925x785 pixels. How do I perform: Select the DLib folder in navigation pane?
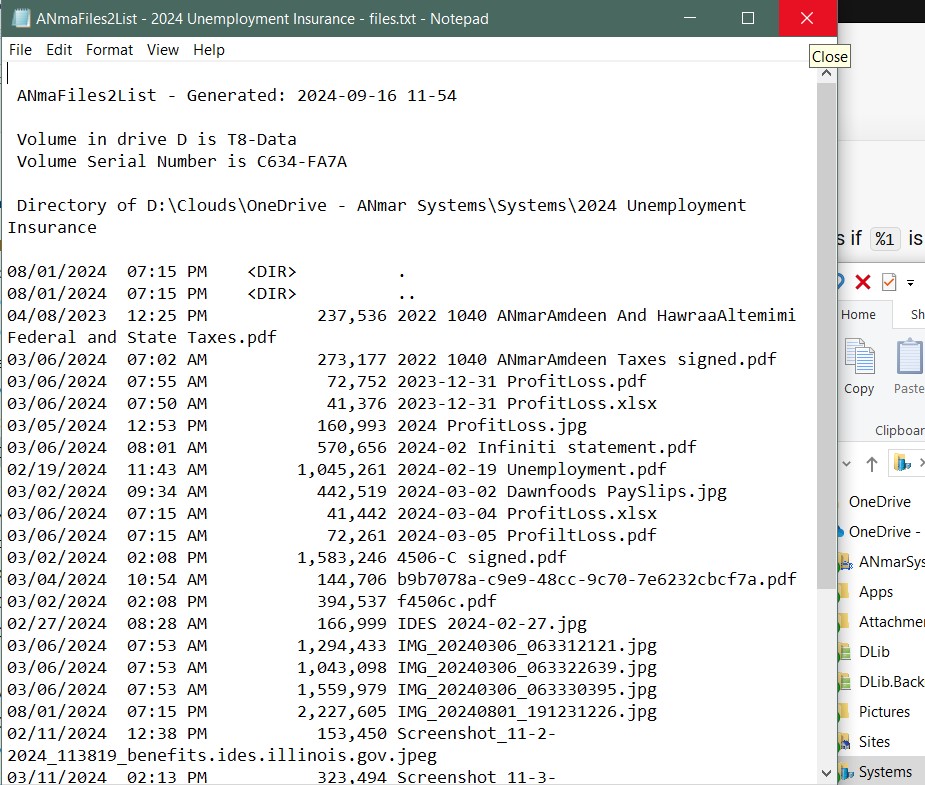click(873, 652)
